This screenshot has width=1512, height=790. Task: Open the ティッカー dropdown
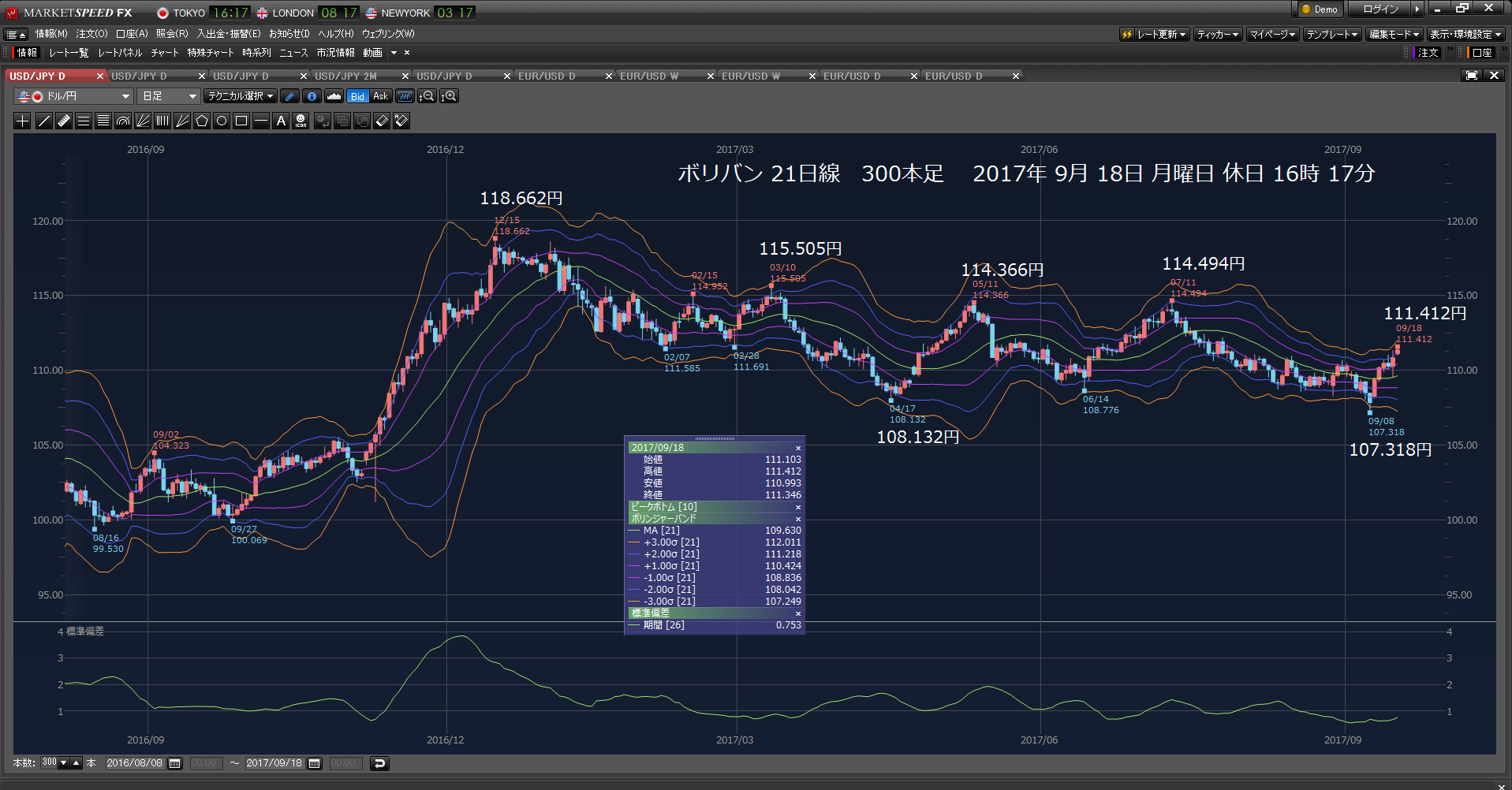(1218, 34)
